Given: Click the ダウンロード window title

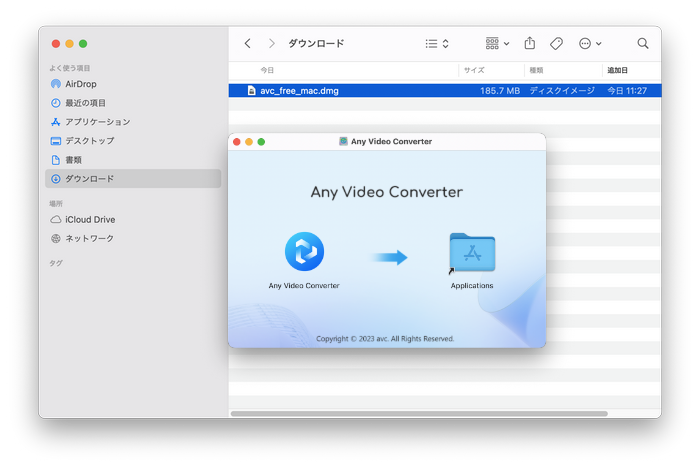Looking at the screenshot, I should pos(316,43).
